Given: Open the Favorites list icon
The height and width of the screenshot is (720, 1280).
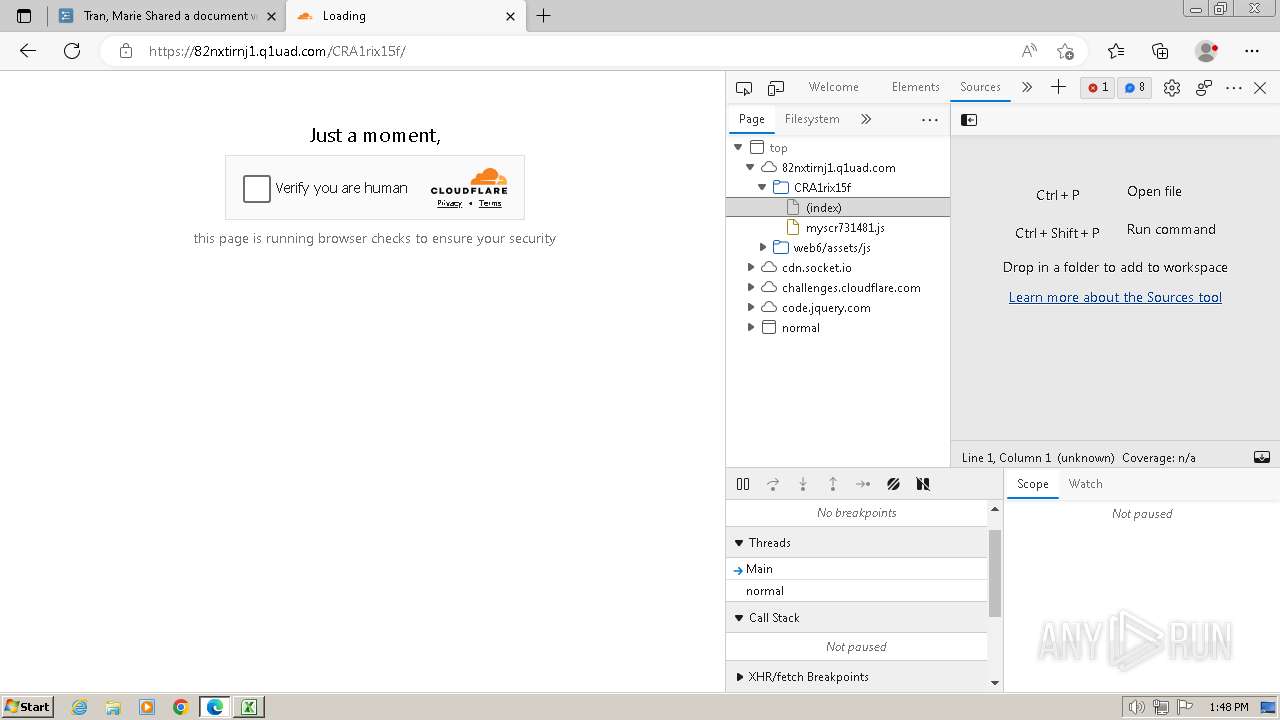Looking at the screenshot, I should (x=1116, y=51).
